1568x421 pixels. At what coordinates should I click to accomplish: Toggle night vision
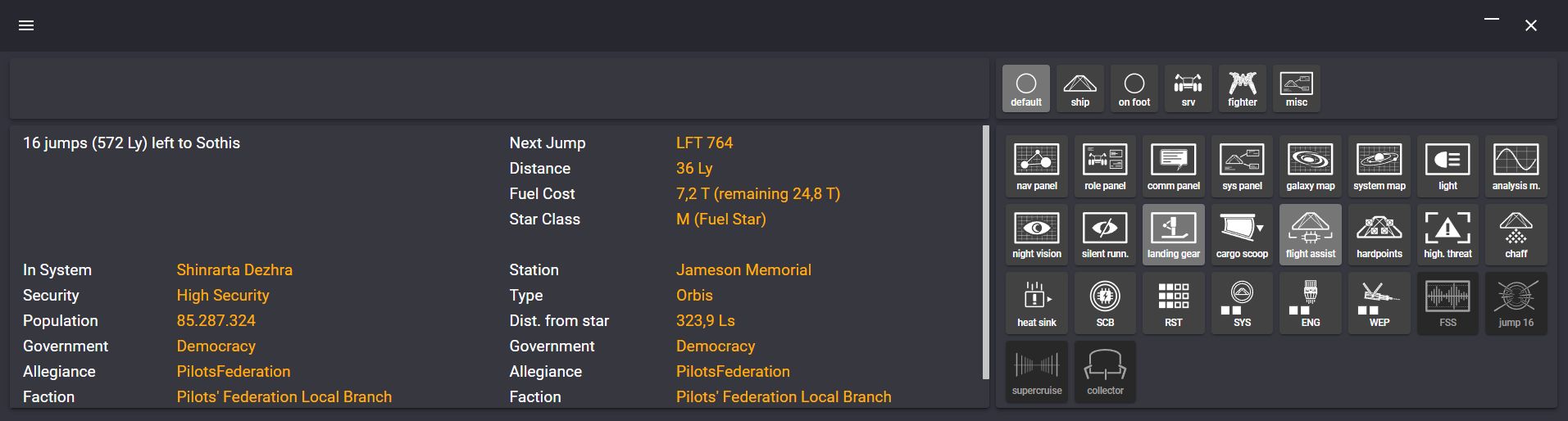(1036, 234)
